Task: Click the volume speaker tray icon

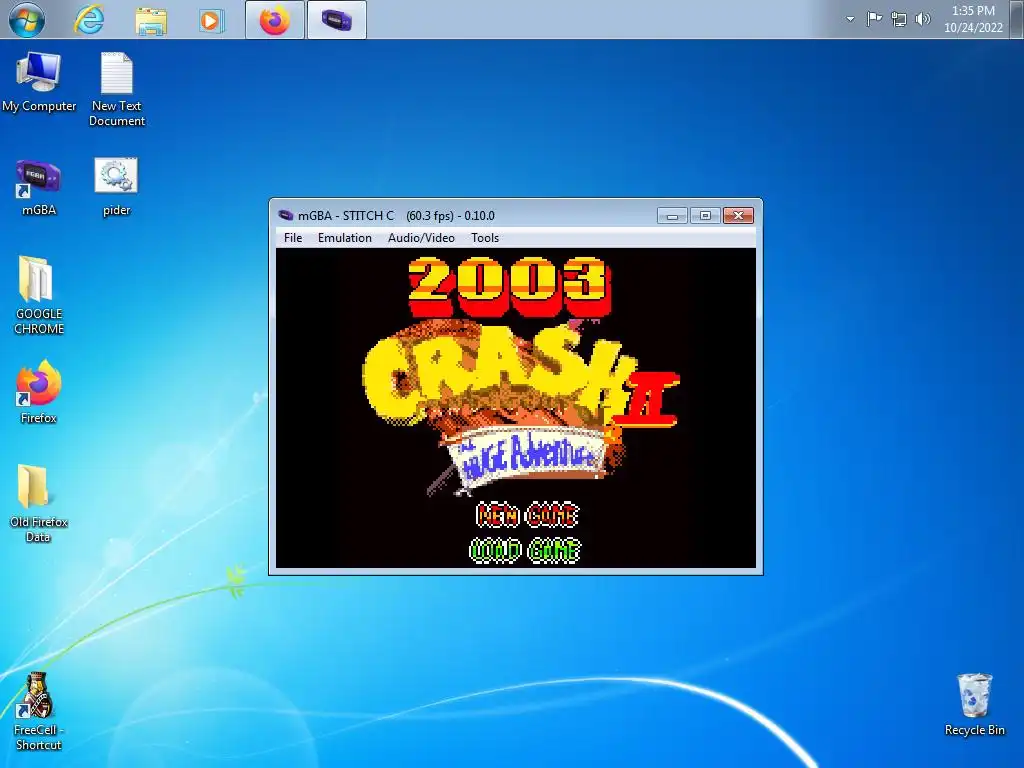Action: pyautogui.click(x=922, y=19)
